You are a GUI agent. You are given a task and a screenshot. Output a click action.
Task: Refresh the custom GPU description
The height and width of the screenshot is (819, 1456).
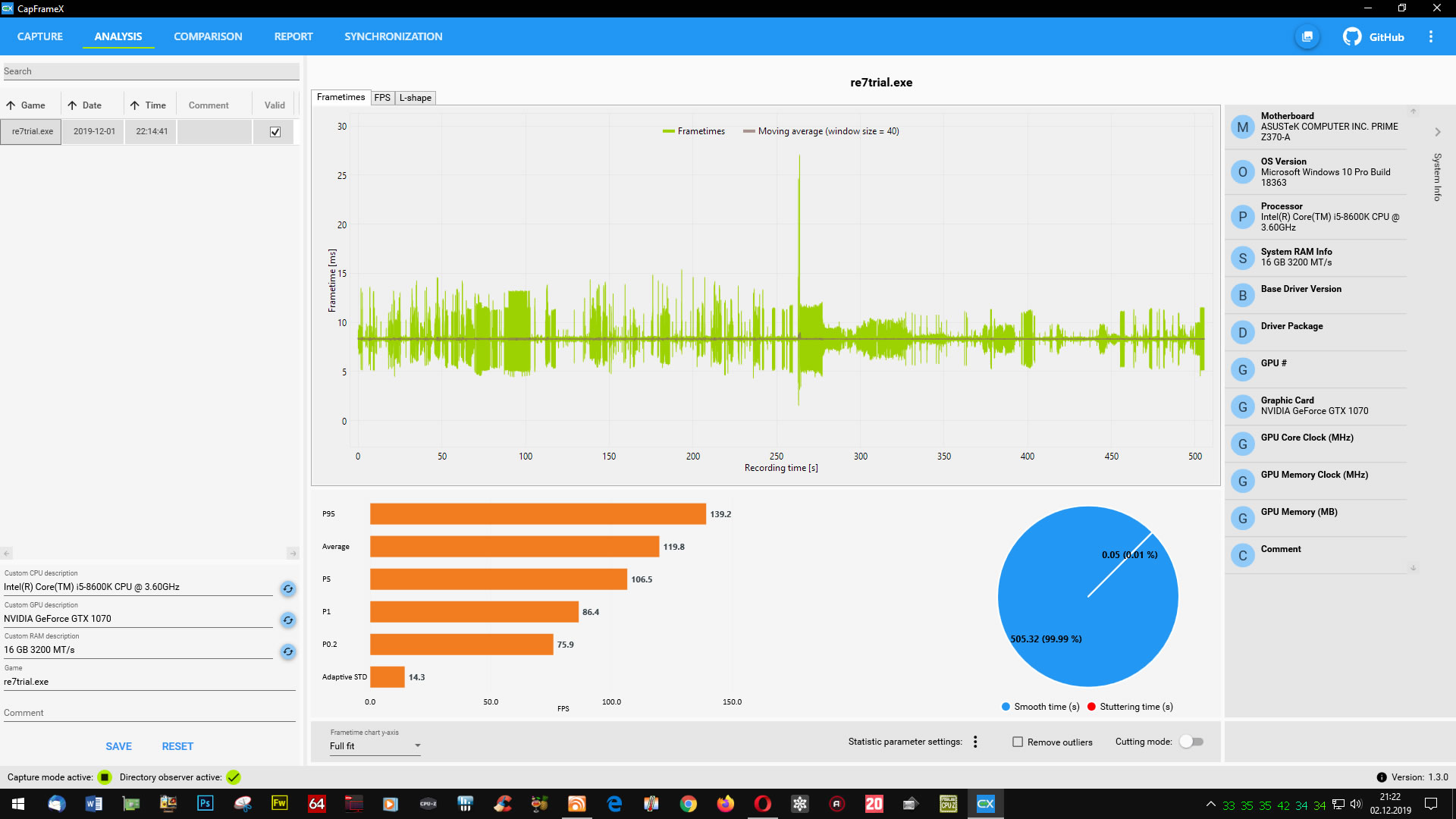[288, 620]
